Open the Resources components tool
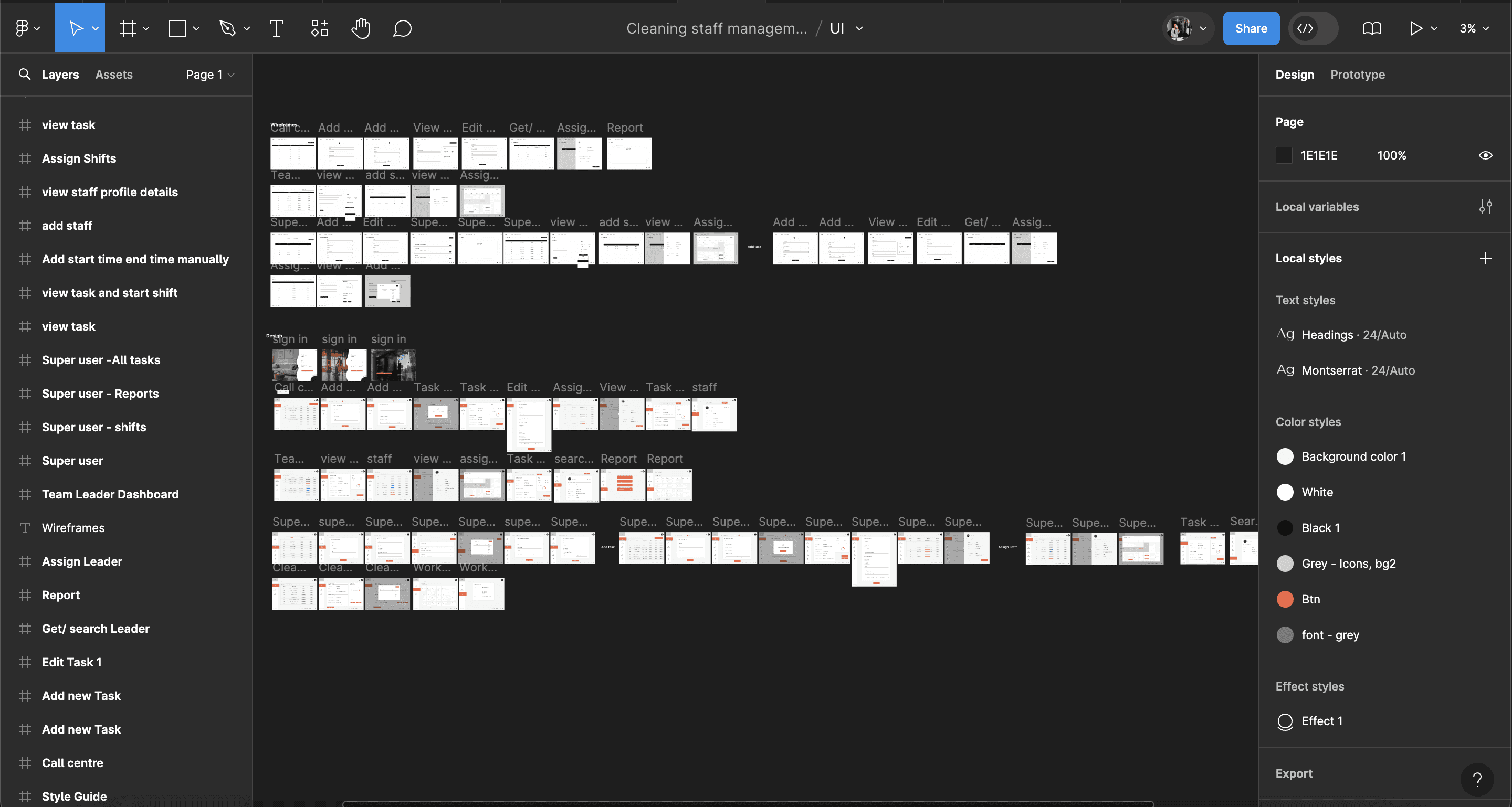1512x807 pixels. click(319, 28)
